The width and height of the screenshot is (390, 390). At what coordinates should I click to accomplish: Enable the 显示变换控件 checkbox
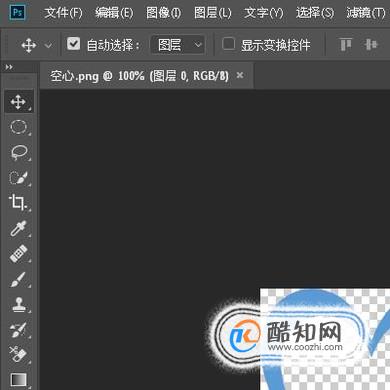pos(228,44)
